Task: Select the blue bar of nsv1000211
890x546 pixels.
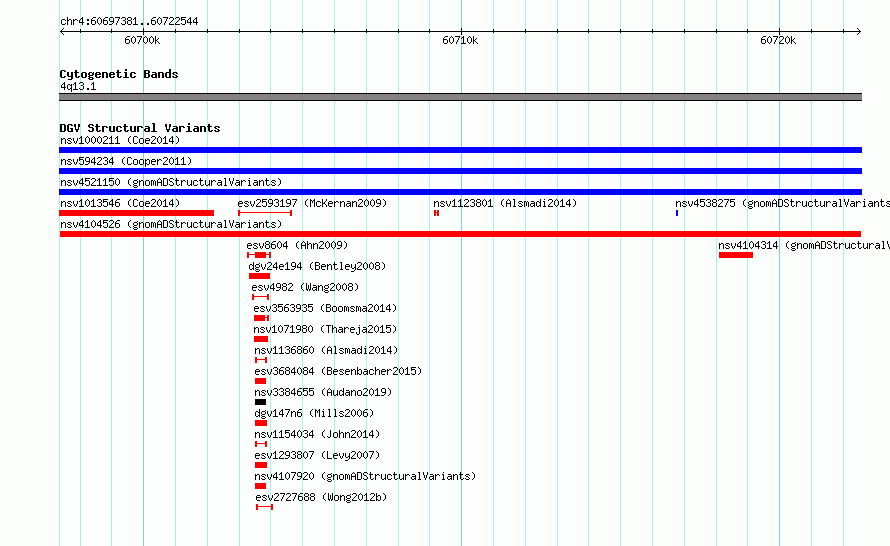Action: (x=460, y=150)
